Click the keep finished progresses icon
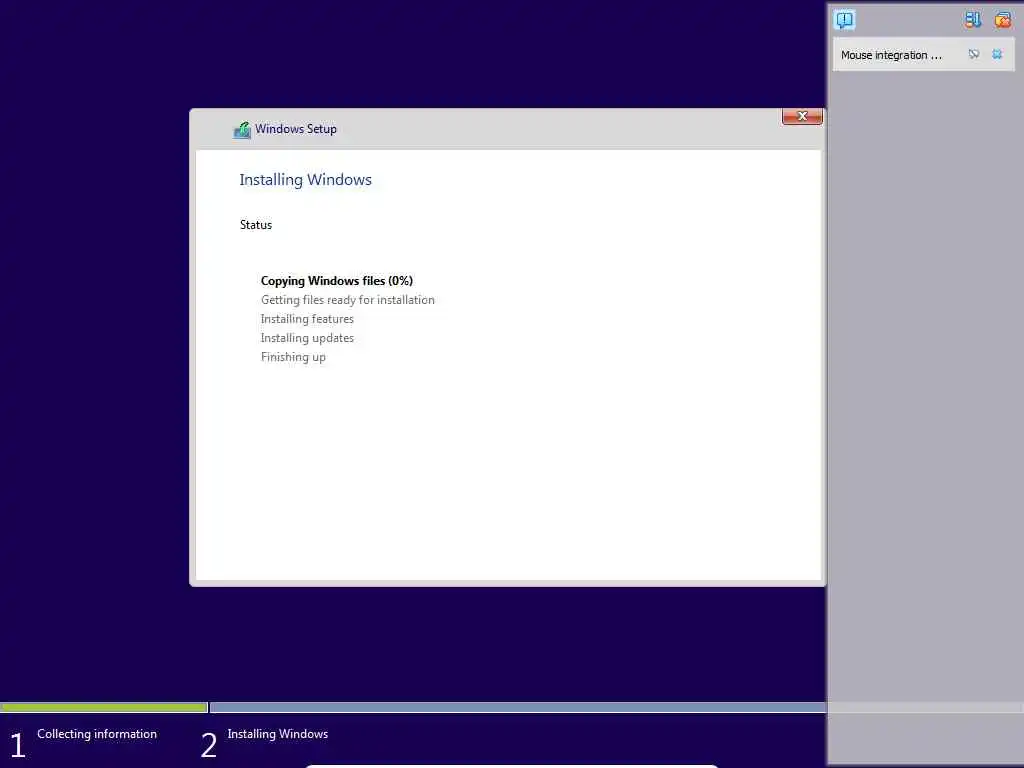The image size is (1024, 768). 972,20
